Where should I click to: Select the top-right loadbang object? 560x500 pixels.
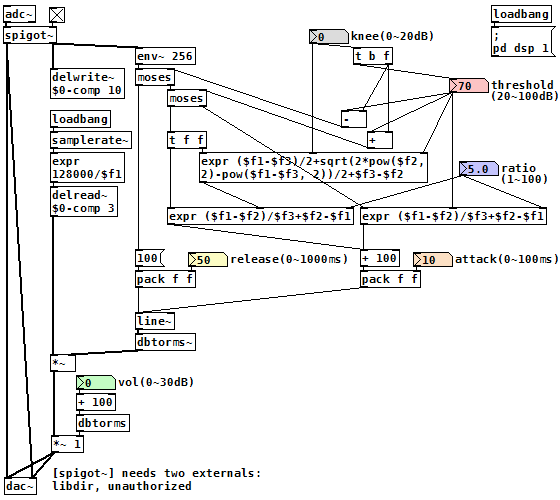521,14
